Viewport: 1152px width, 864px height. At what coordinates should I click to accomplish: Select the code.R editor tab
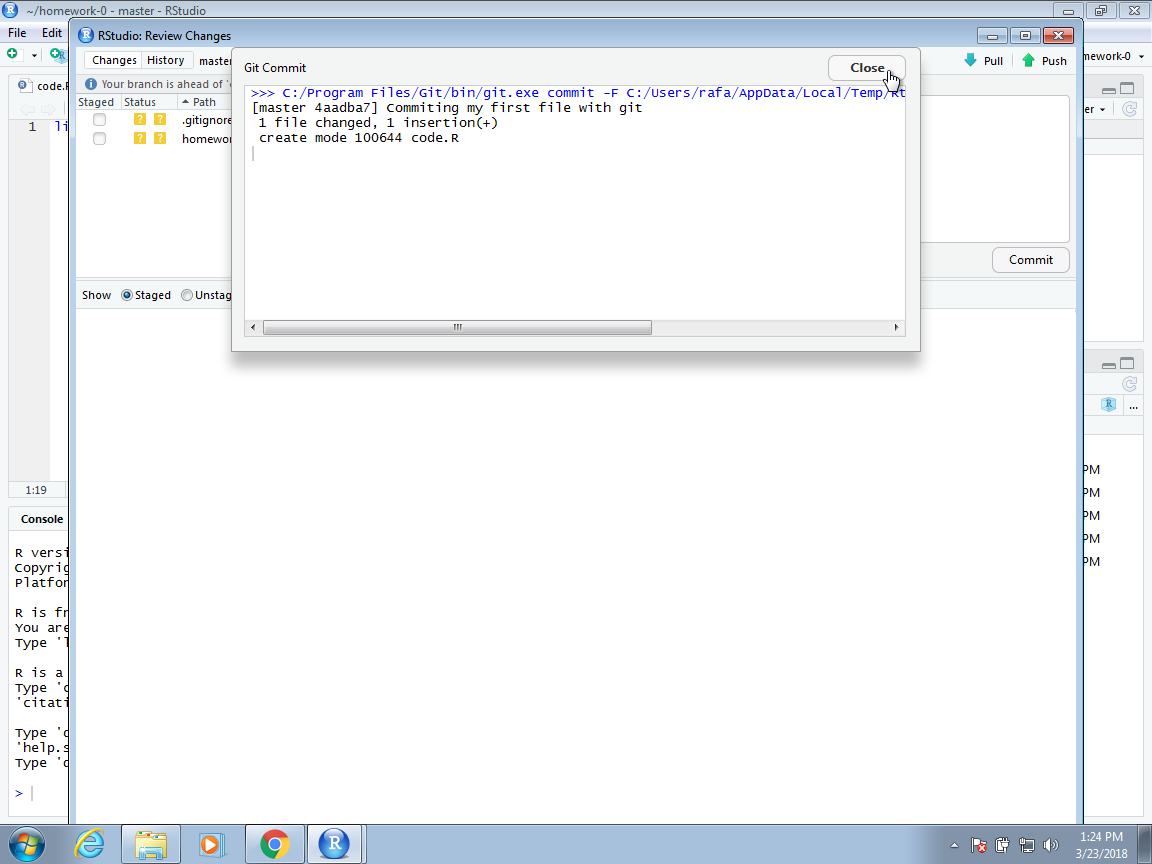point(41,86)
